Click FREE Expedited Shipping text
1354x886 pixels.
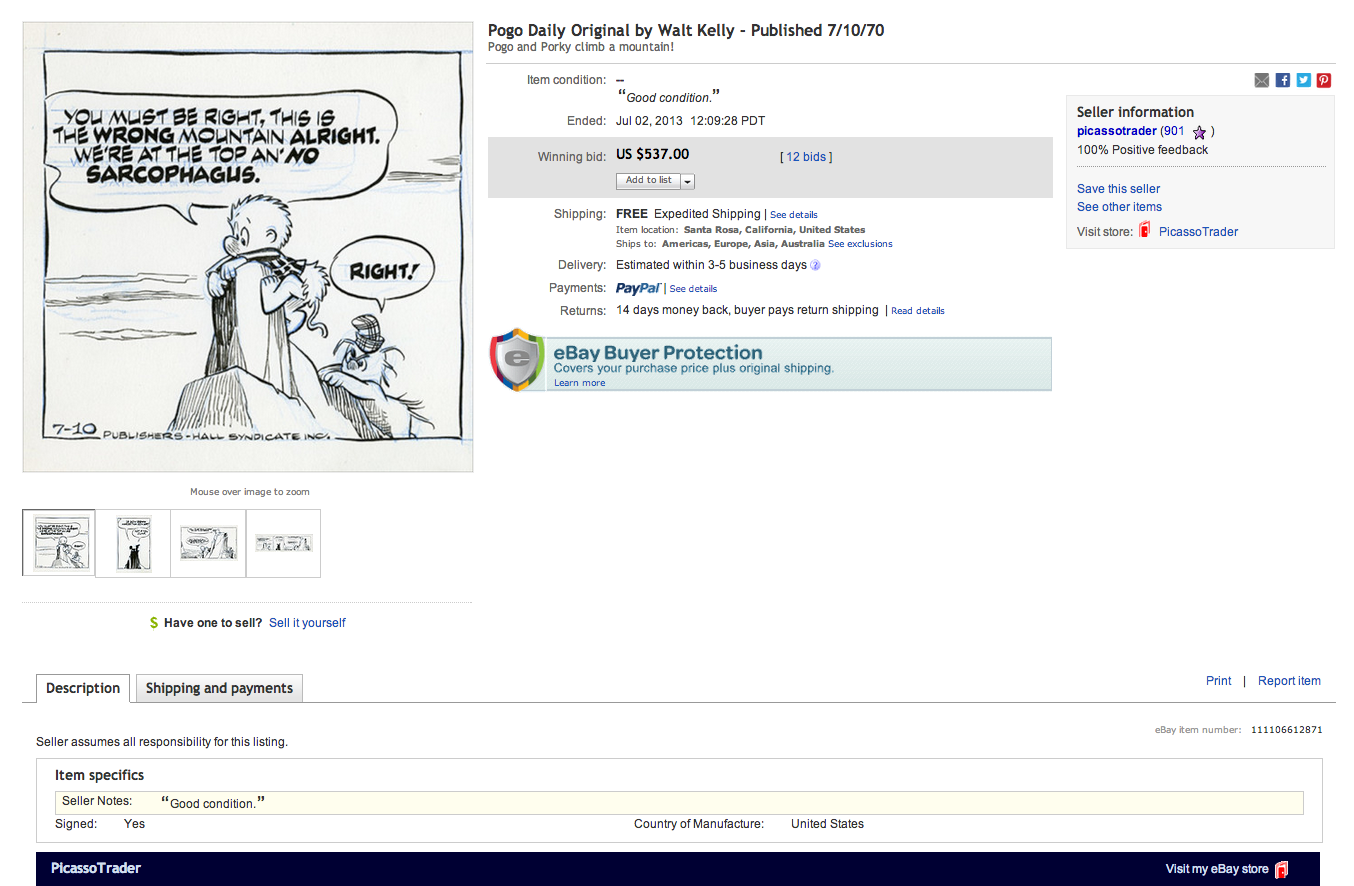coord(688,214)
